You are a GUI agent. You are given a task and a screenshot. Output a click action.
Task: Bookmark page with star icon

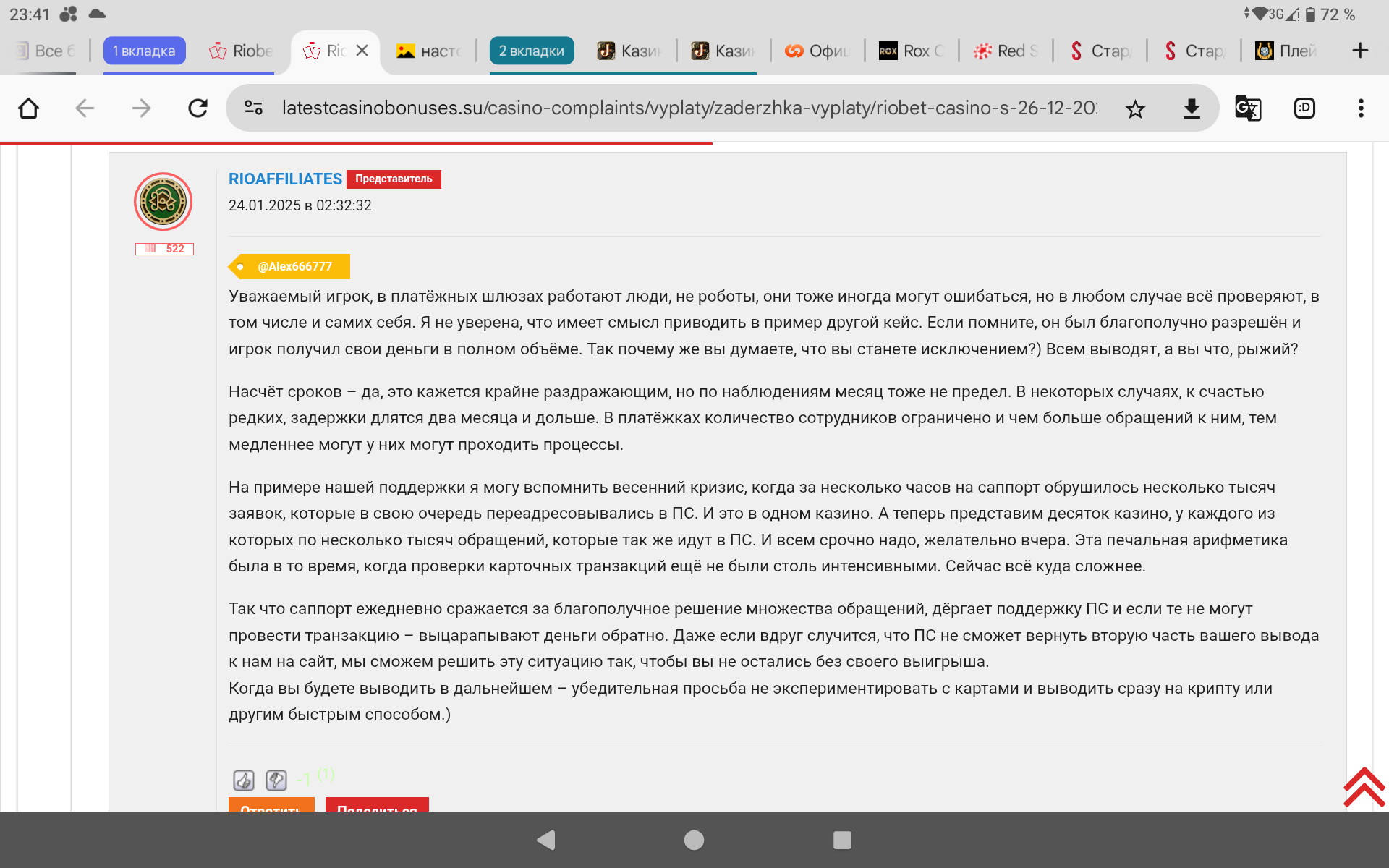[1135, 109]
